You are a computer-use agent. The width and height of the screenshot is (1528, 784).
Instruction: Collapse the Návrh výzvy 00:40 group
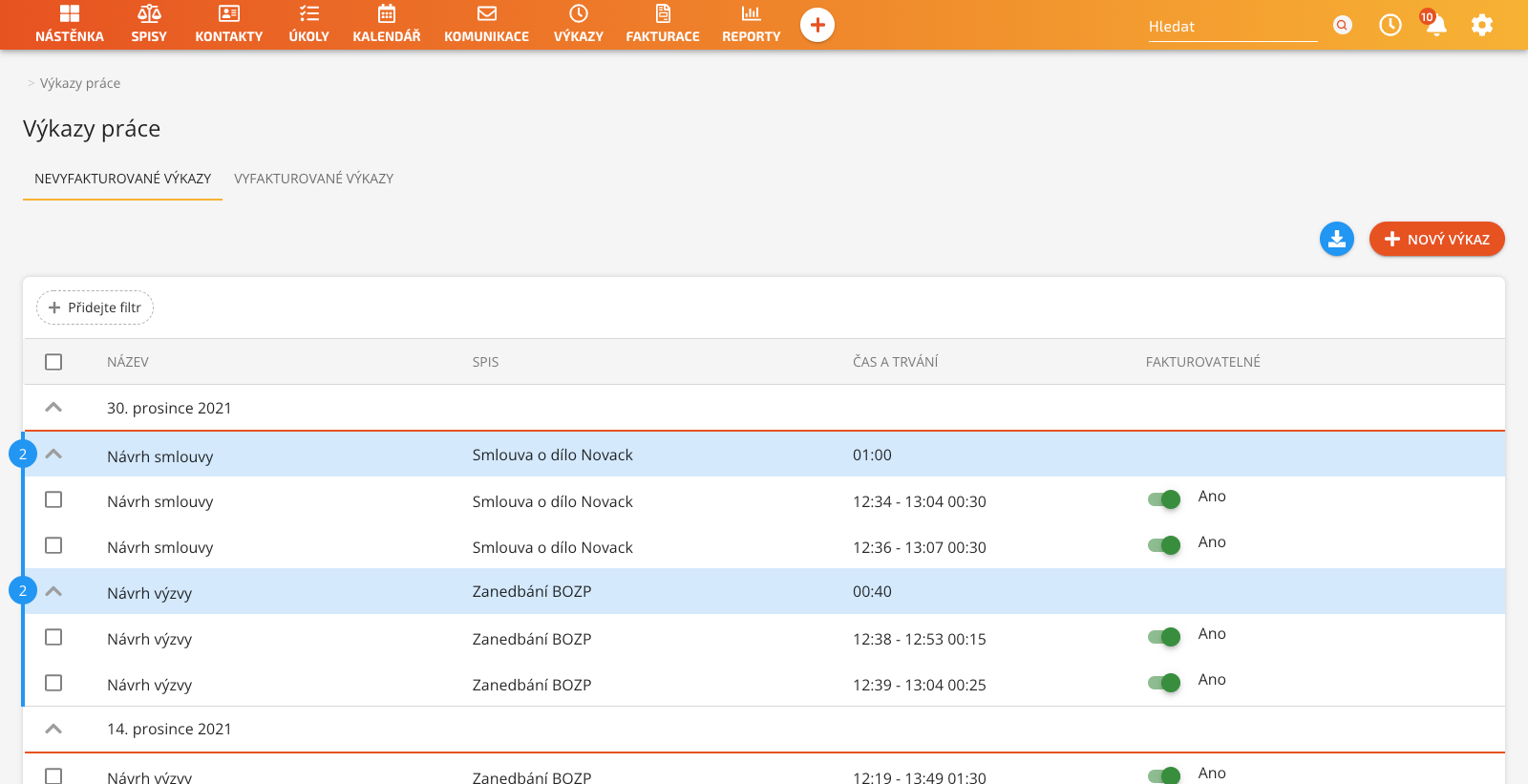pyautogui.click(x=53, y=592)
